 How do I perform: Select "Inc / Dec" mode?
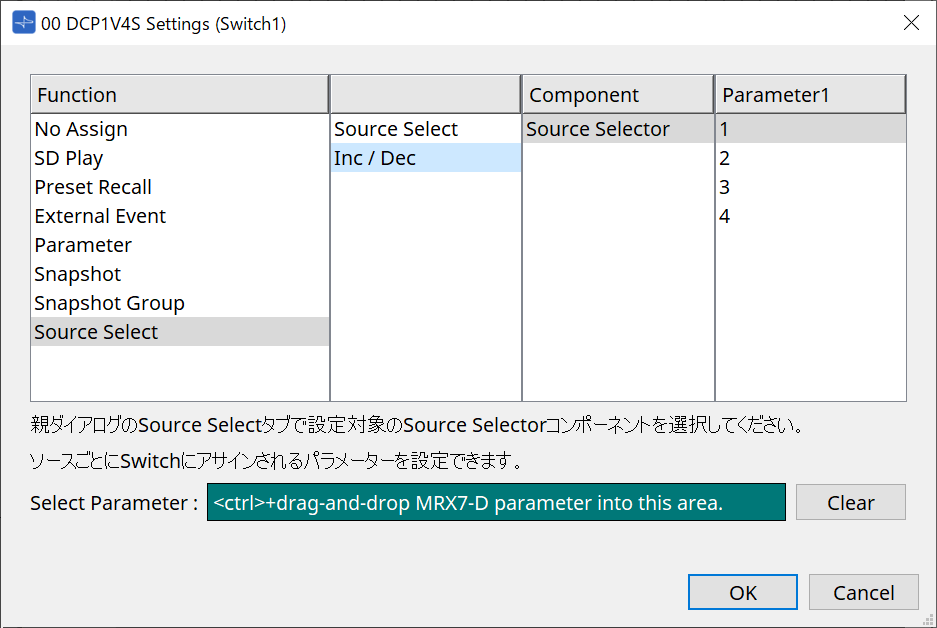(x=374, y=158)
